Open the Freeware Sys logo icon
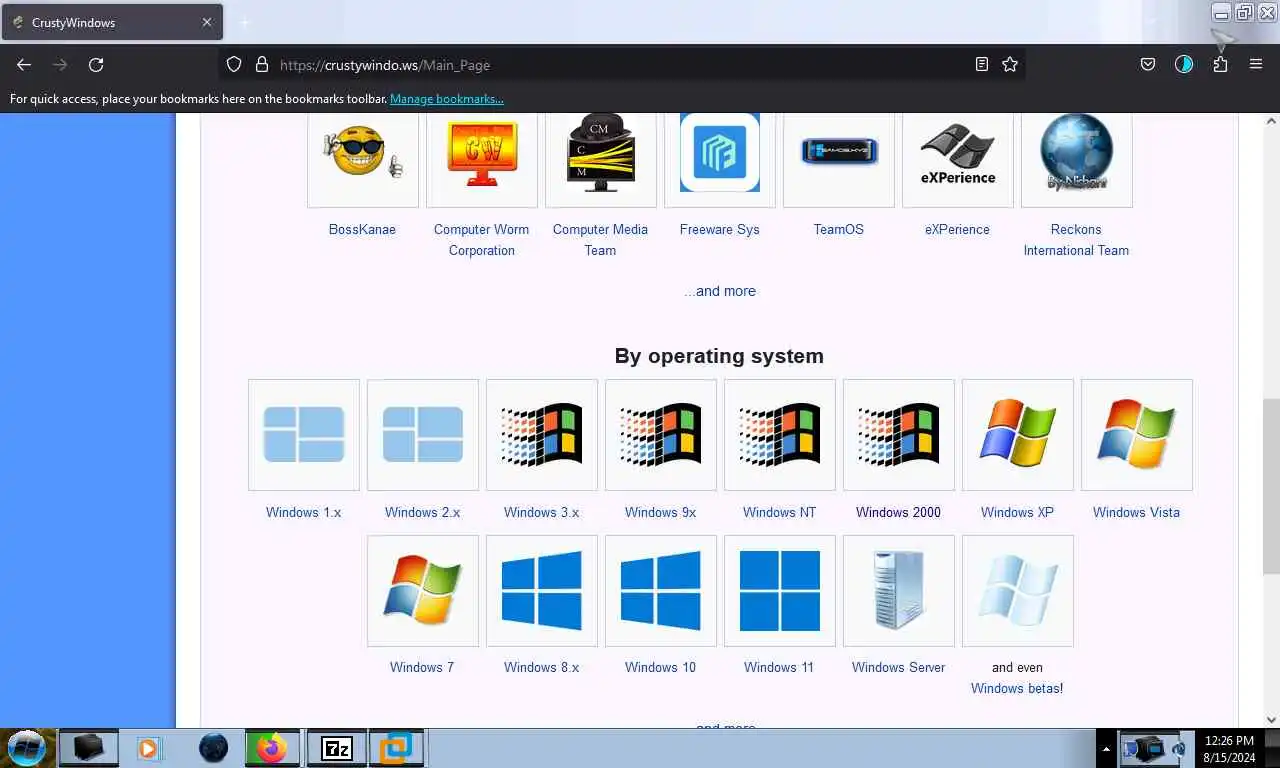The height and width of the screenshot is (768, 1280). tap(719, 152)
